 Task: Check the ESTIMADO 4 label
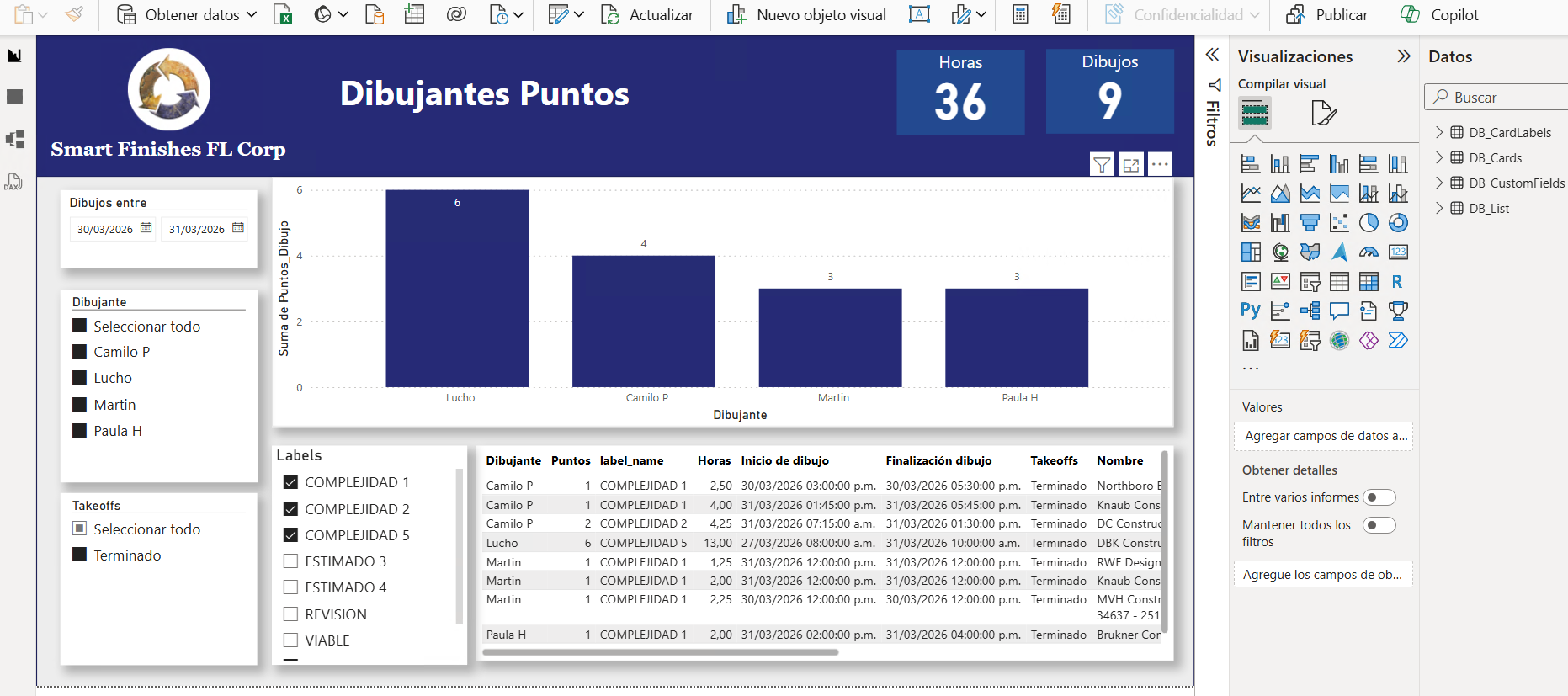coord(291,587)
